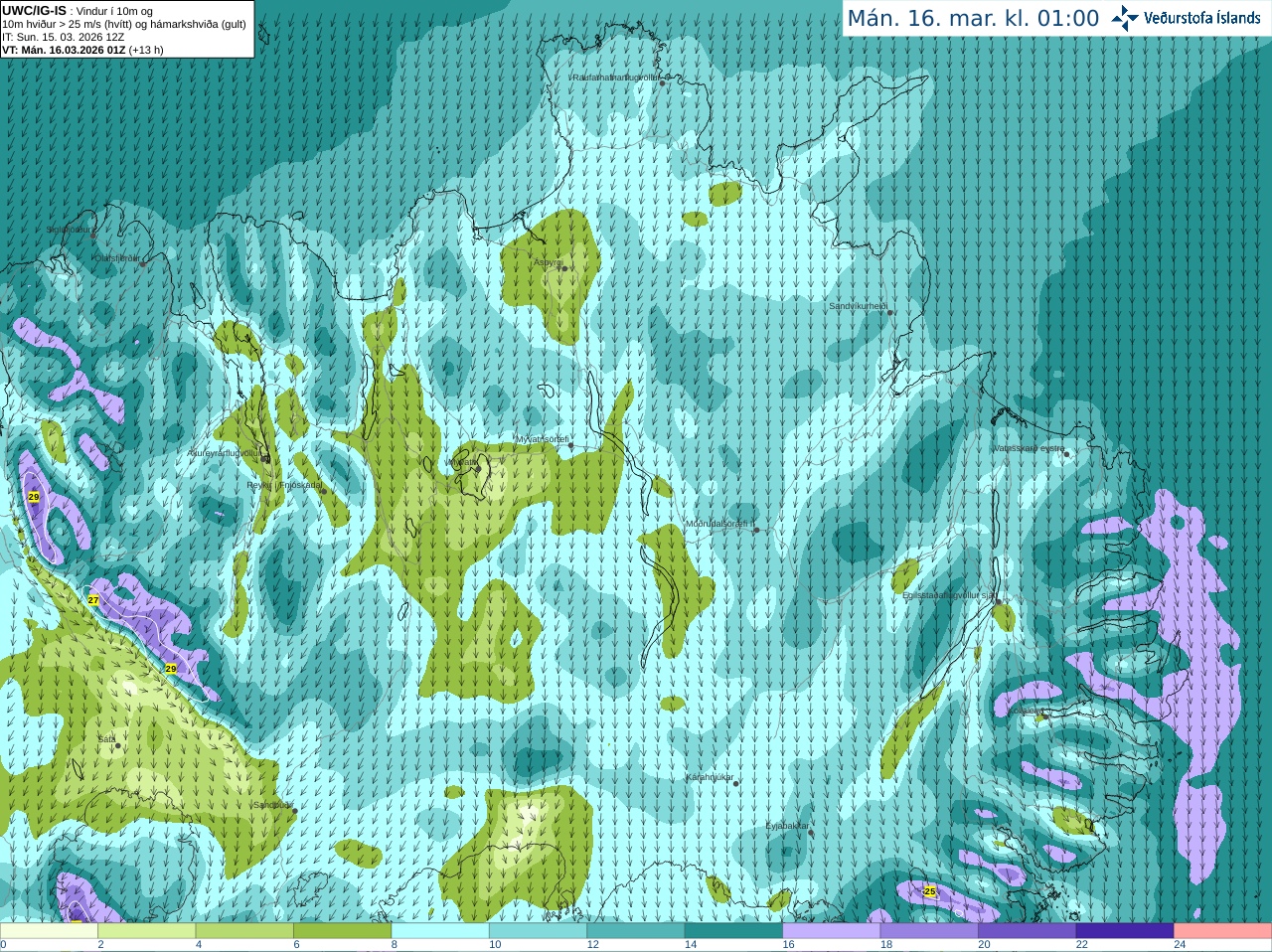The width and height of the screenshot is (1272, 952).
Task: Click the legend tick label '24'
Action: pos(1180,945)
